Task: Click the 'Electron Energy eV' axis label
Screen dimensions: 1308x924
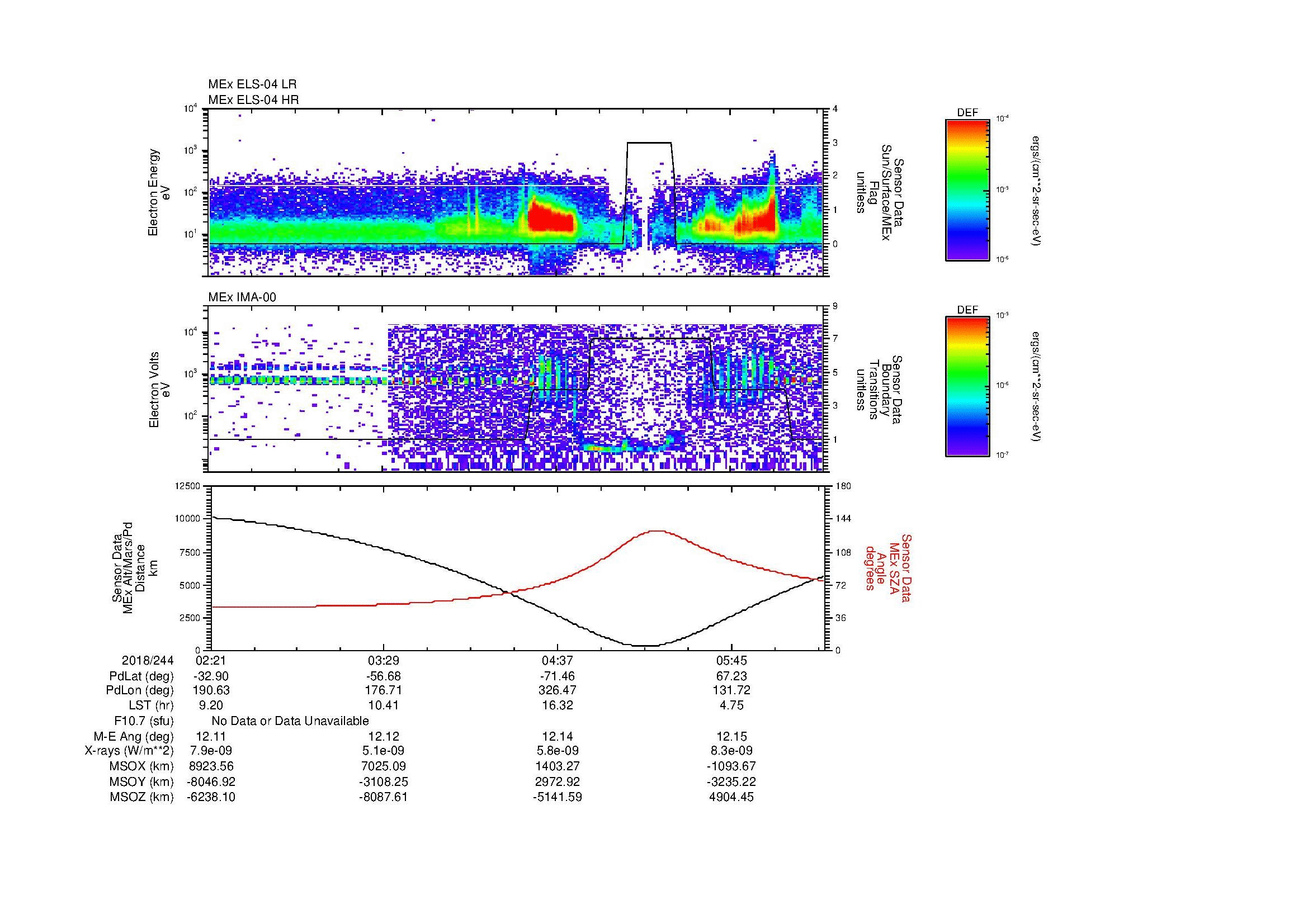Action: point(159,192)
